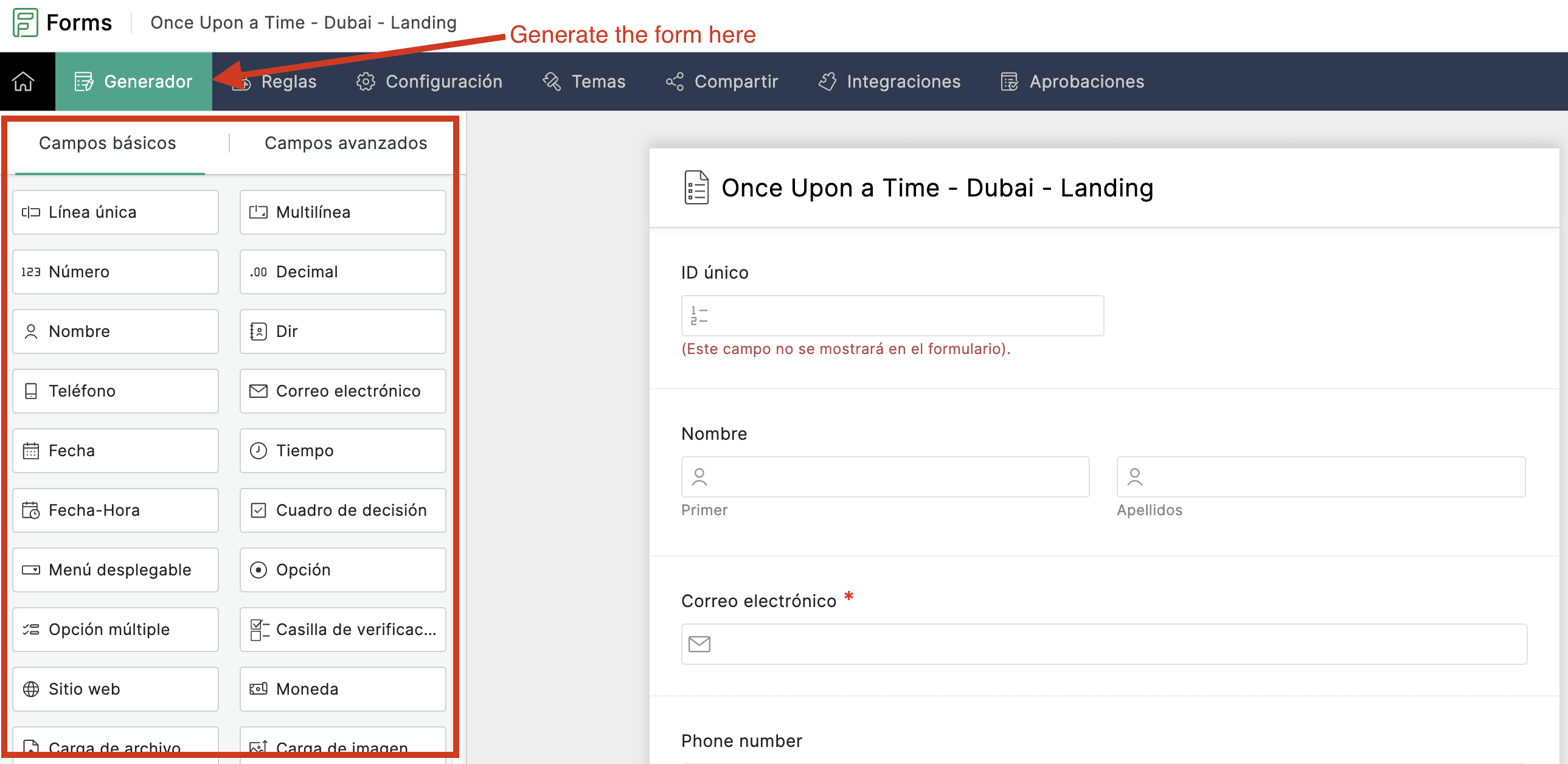Open the Configuración tab

click(429, 81)
